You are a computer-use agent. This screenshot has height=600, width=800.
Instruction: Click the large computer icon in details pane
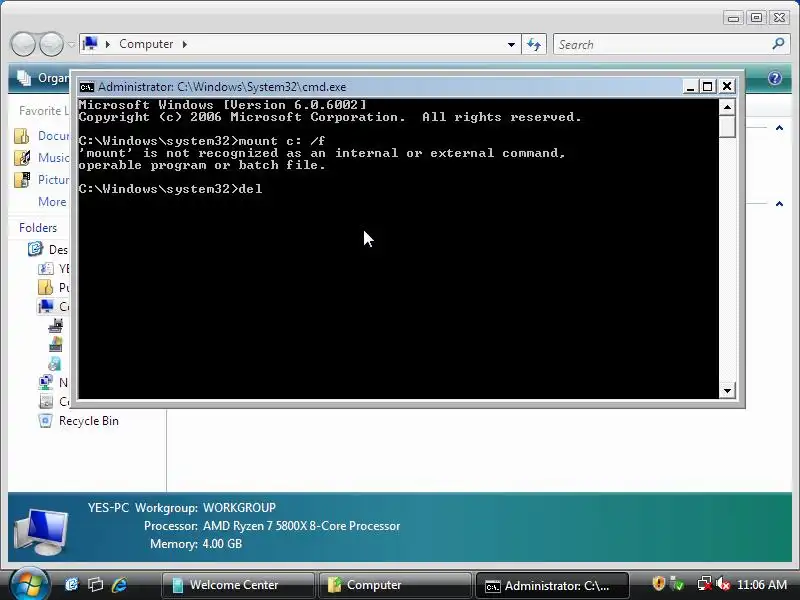(x=42, y=532)
